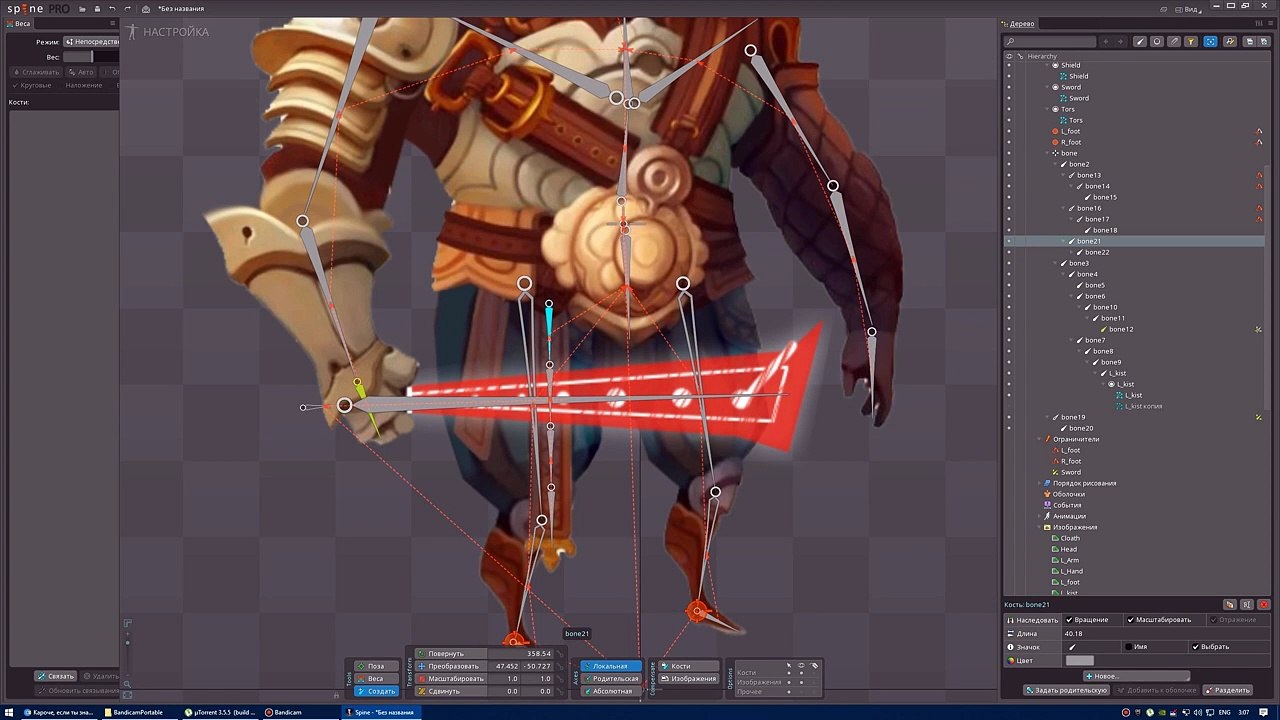Click the Цвет color swatch
The image size is (1280, 720).
1080,660
